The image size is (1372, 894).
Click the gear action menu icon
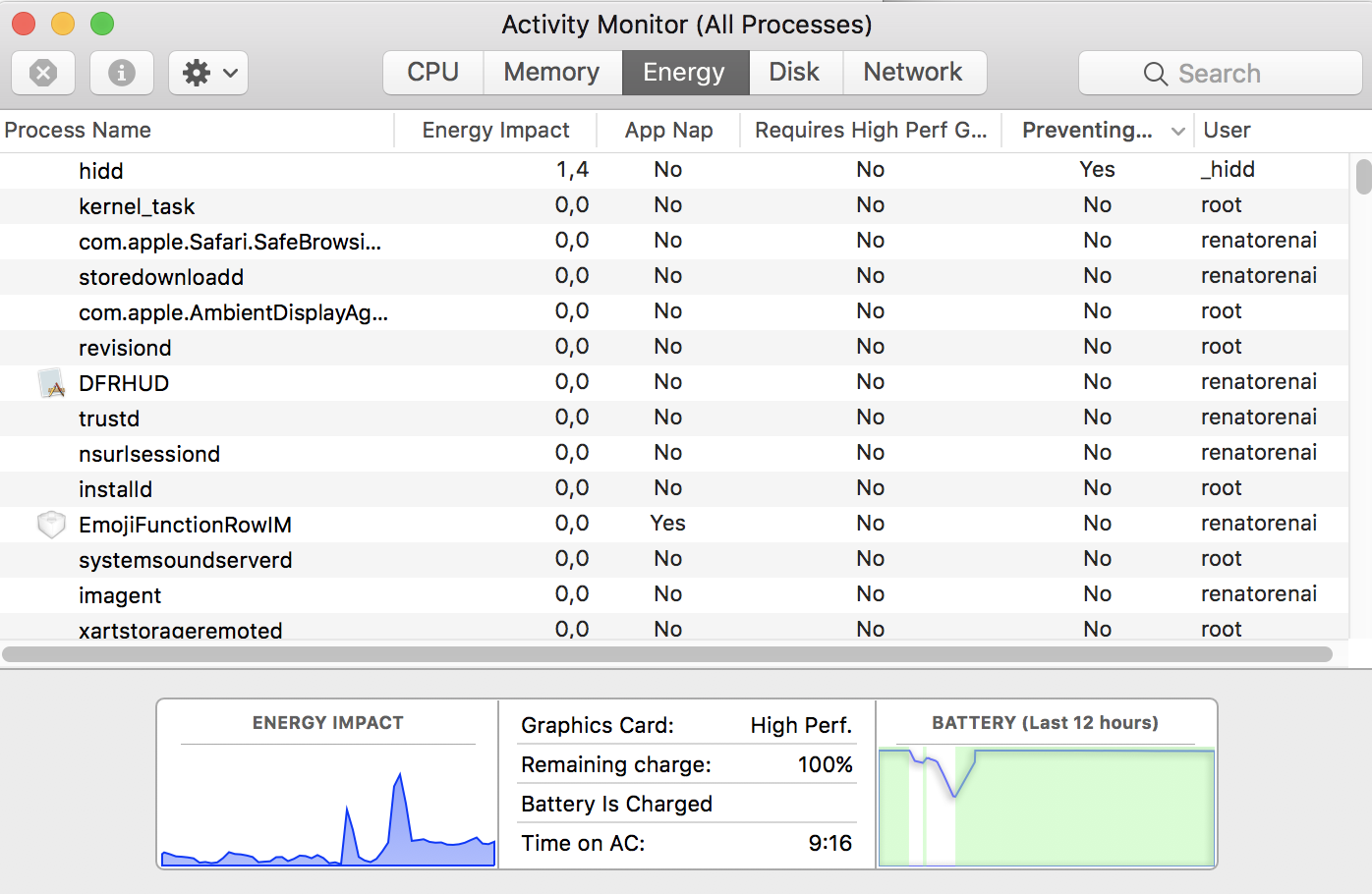[197, 73]
